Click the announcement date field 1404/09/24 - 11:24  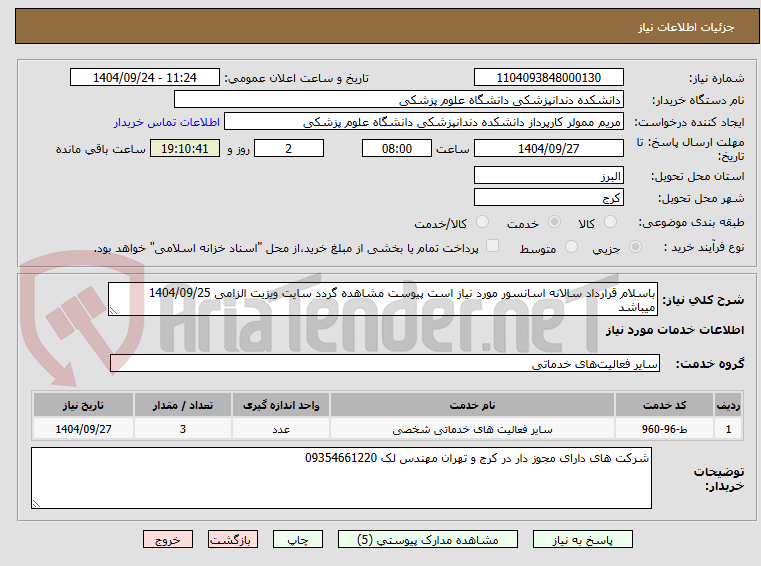pyautogui.click(x=145, y=78)
